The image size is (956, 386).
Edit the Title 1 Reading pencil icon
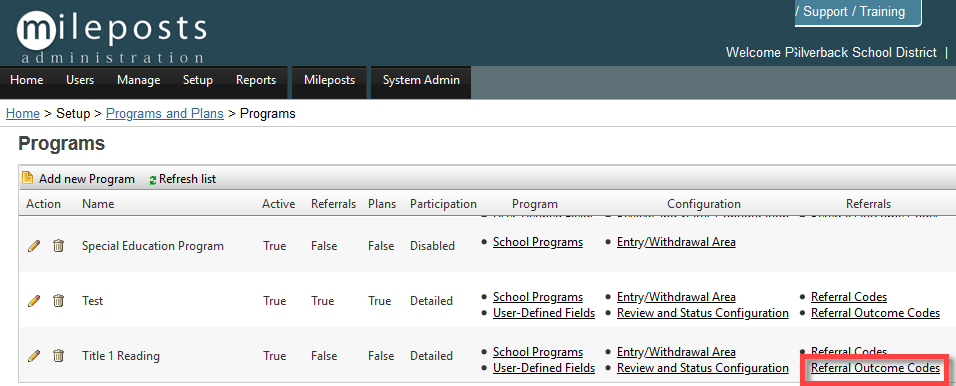point(34,356)
